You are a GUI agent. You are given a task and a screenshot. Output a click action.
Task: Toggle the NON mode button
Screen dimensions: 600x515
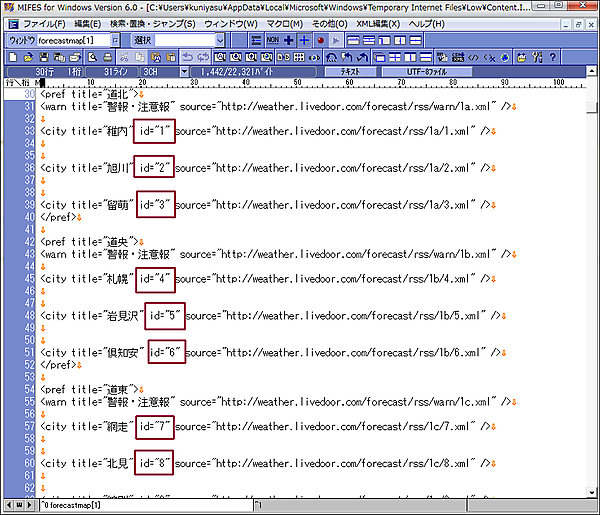270,40
